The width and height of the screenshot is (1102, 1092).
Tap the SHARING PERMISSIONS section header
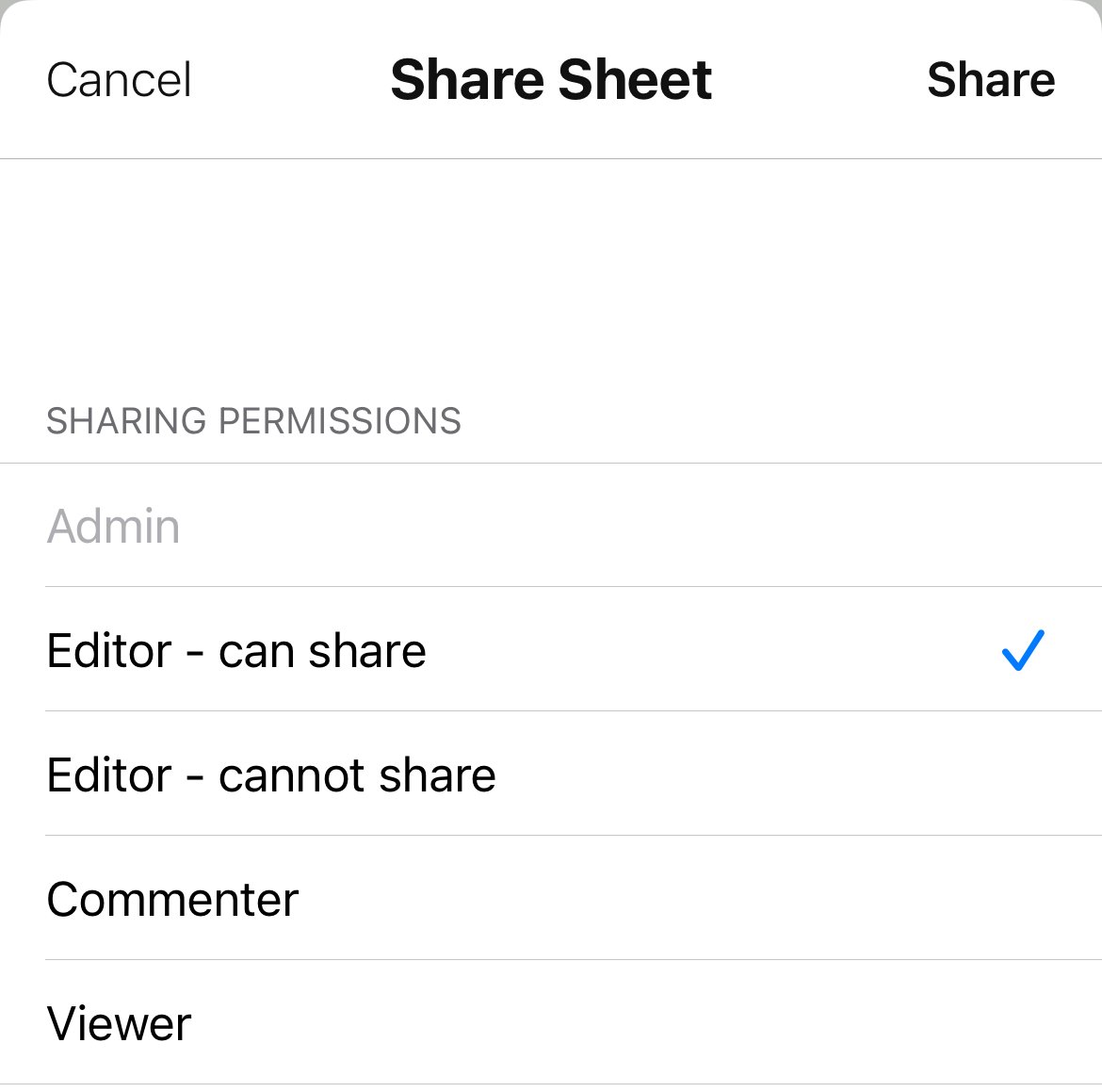click(254, 421)
